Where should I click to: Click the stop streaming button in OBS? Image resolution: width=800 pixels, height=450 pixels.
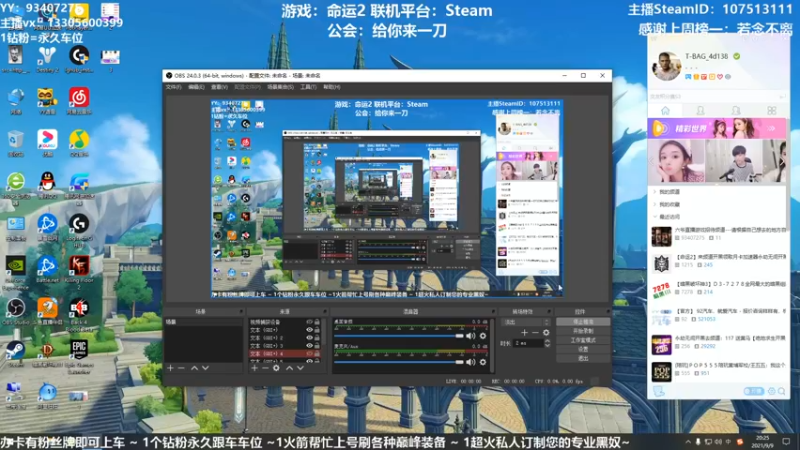583,322
